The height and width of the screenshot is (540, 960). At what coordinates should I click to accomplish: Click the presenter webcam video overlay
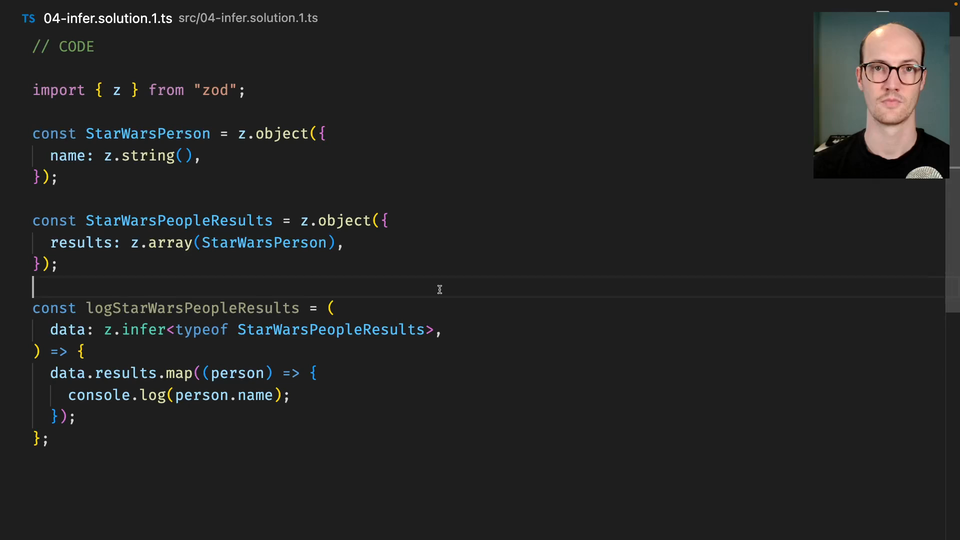click(x=881, y=95)
